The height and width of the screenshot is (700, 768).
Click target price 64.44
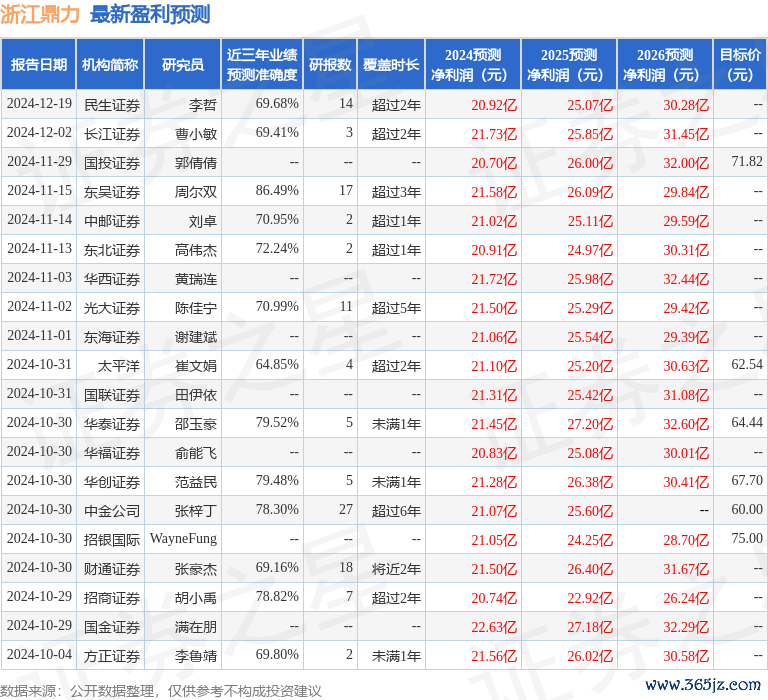coord(747,422)
